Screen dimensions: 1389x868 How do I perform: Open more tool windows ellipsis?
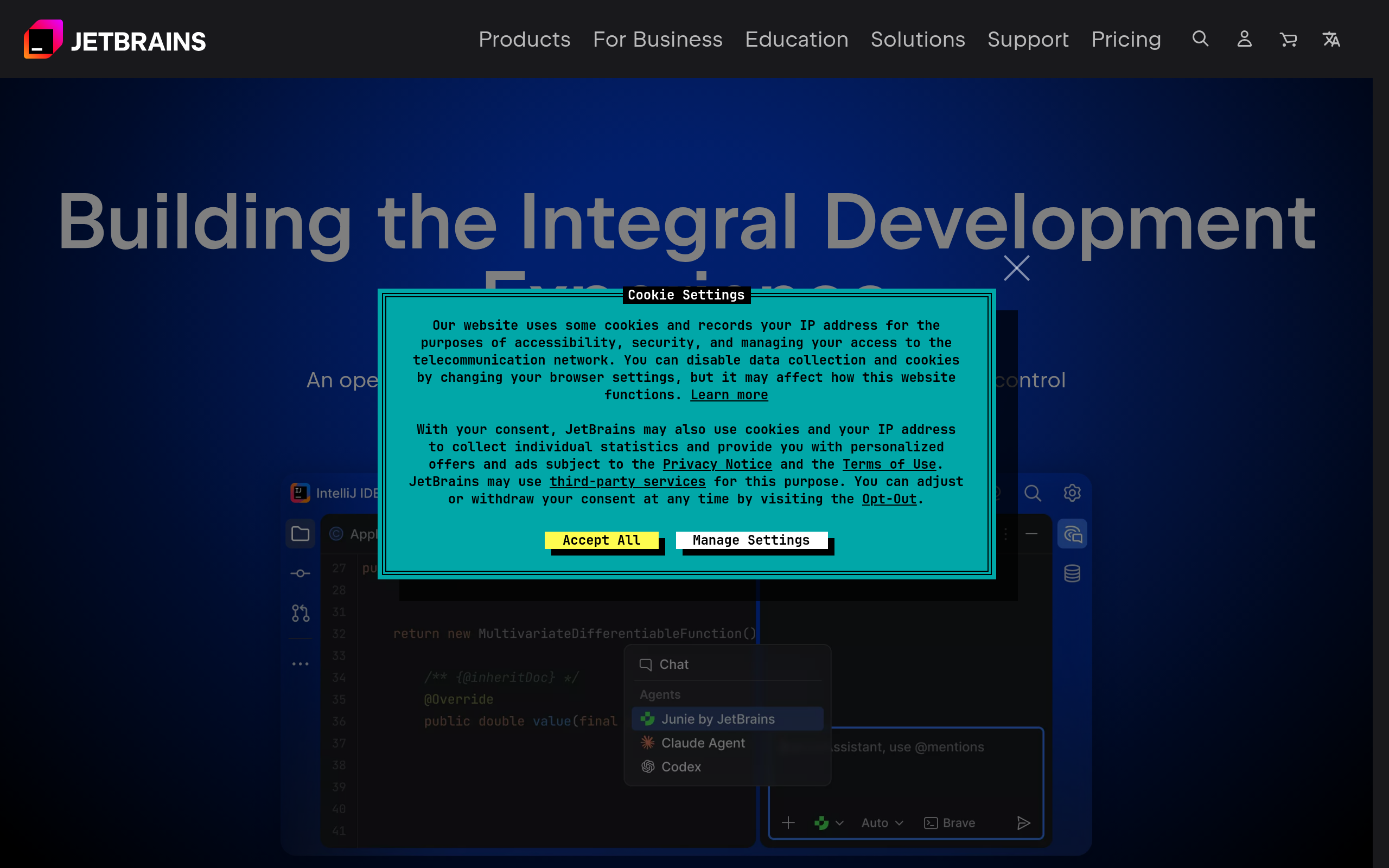[300, 663]
